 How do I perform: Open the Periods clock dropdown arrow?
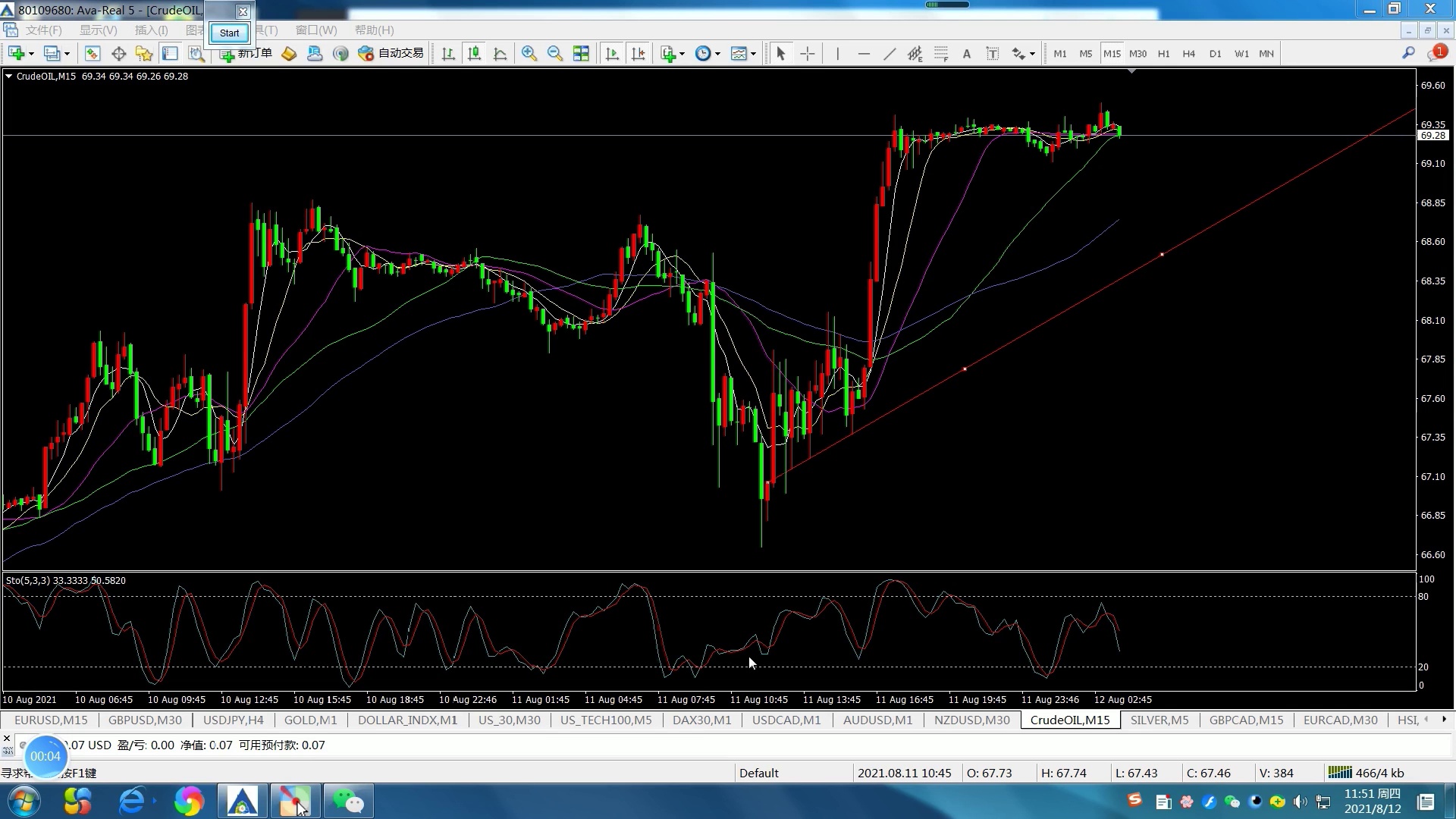click(717, 54)
